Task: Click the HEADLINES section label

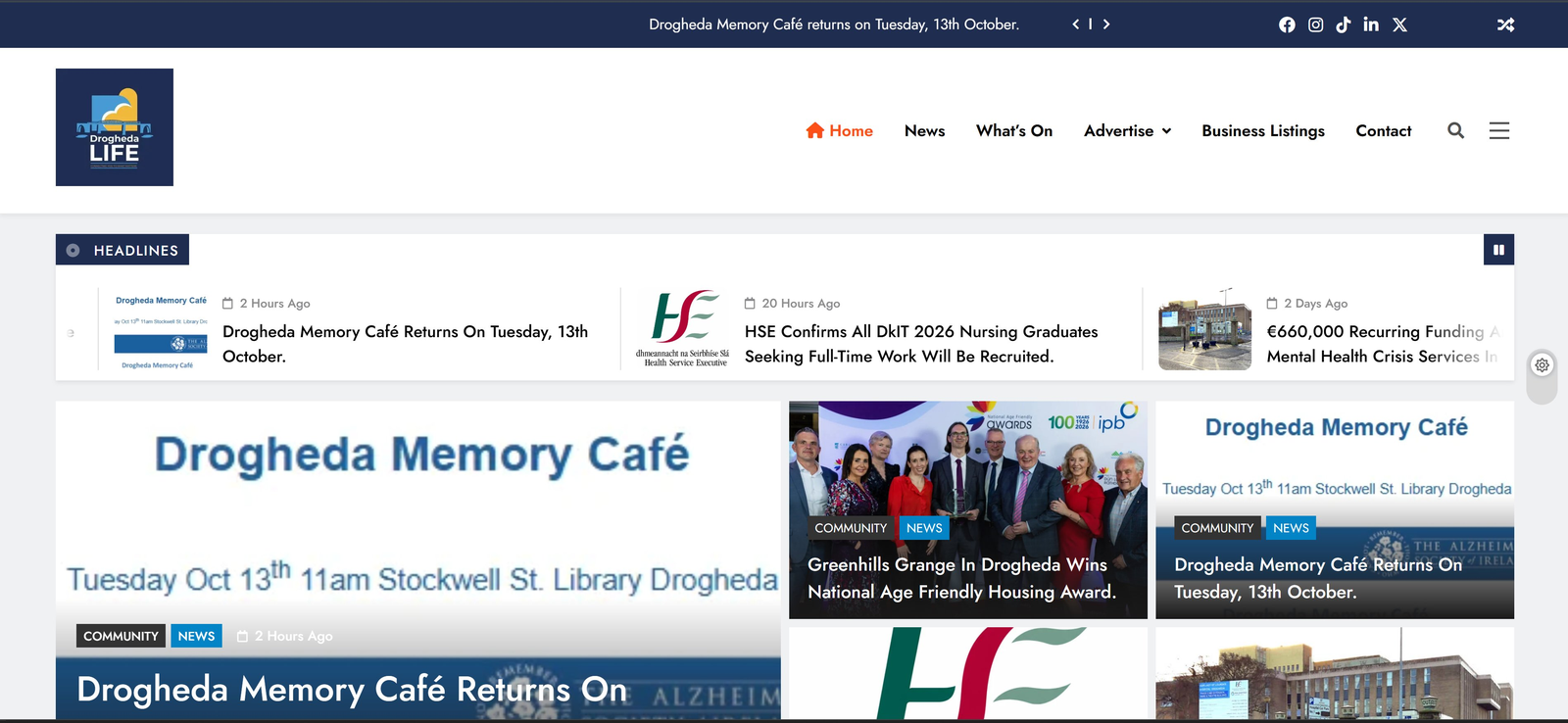Action: 122,250
